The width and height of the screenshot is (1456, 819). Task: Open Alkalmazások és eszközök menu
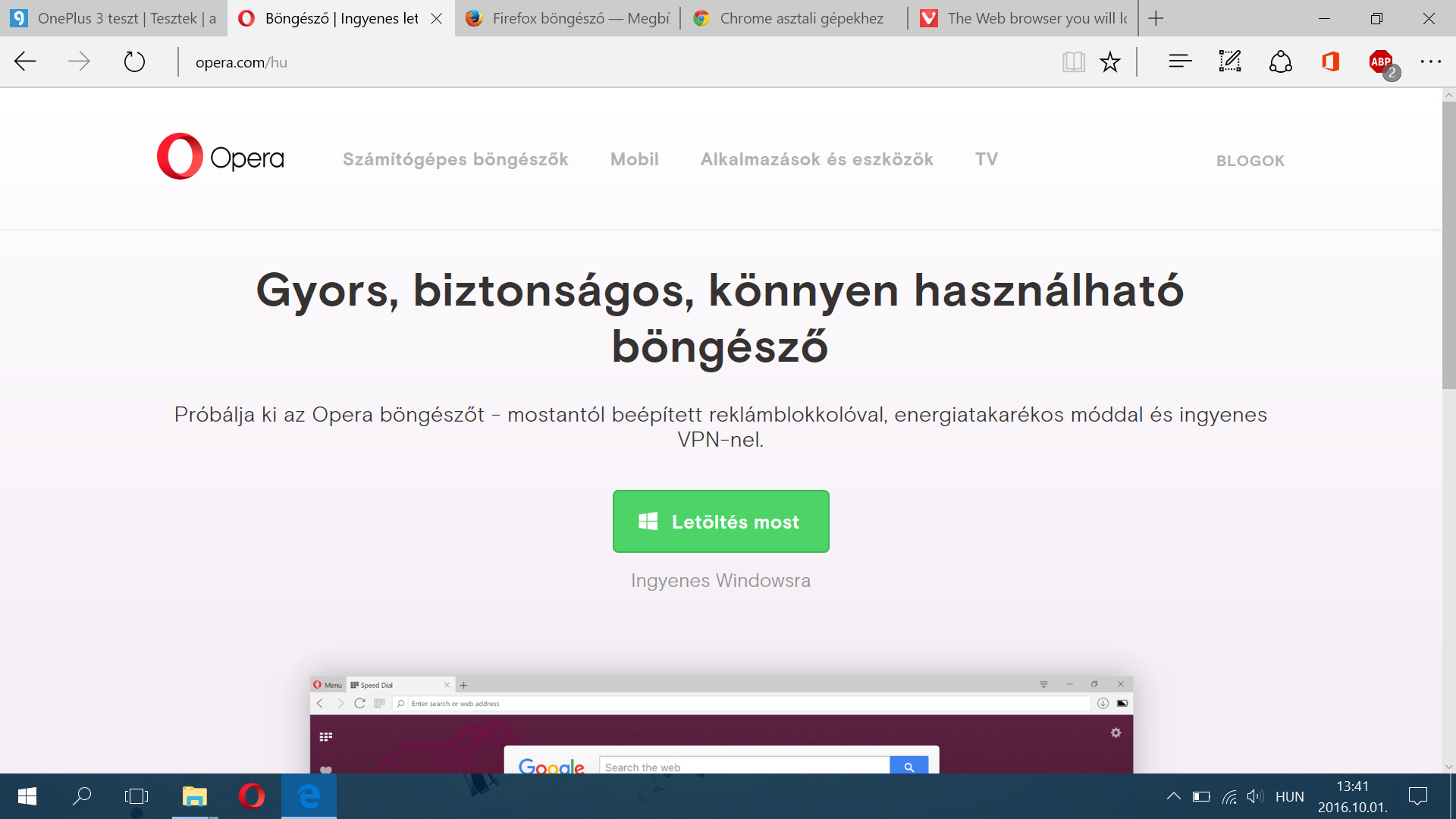tap(817, 159)
